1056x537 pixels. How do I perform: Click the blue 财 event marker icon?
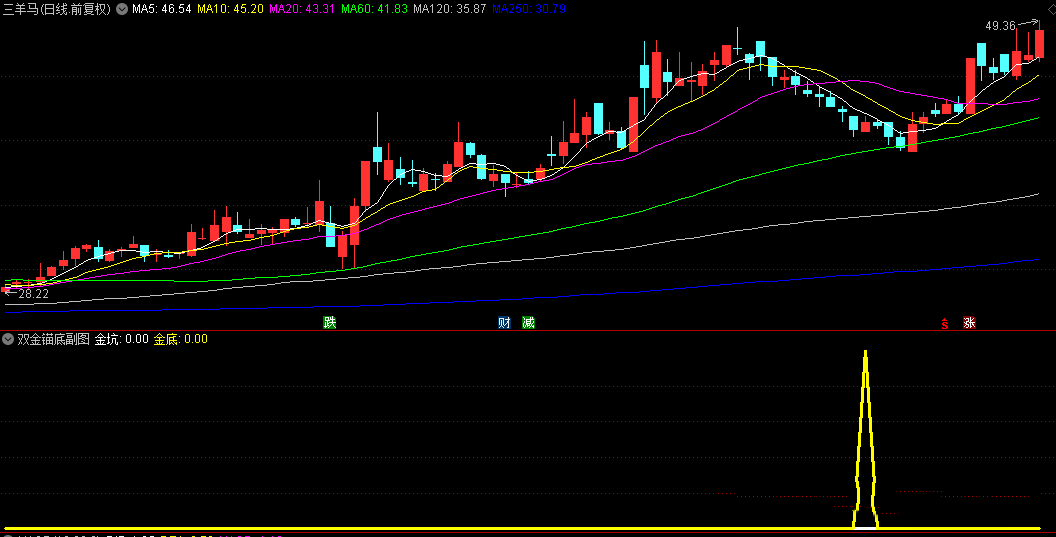pos(504,322)
